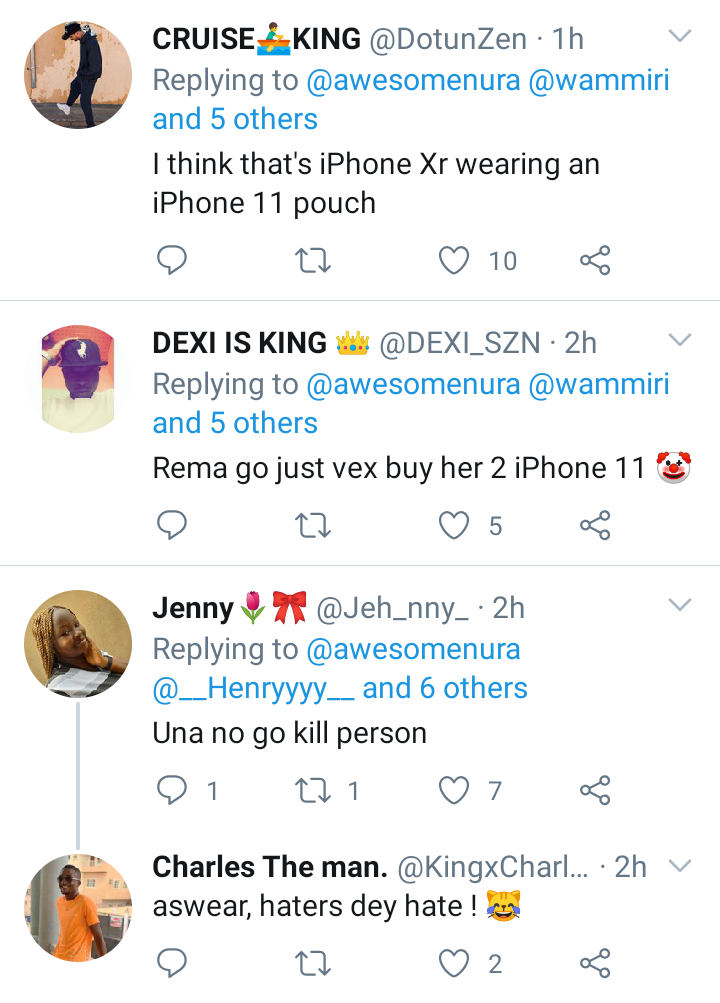
Task: Share DotunZen's tweet
Action: [595, 261]
